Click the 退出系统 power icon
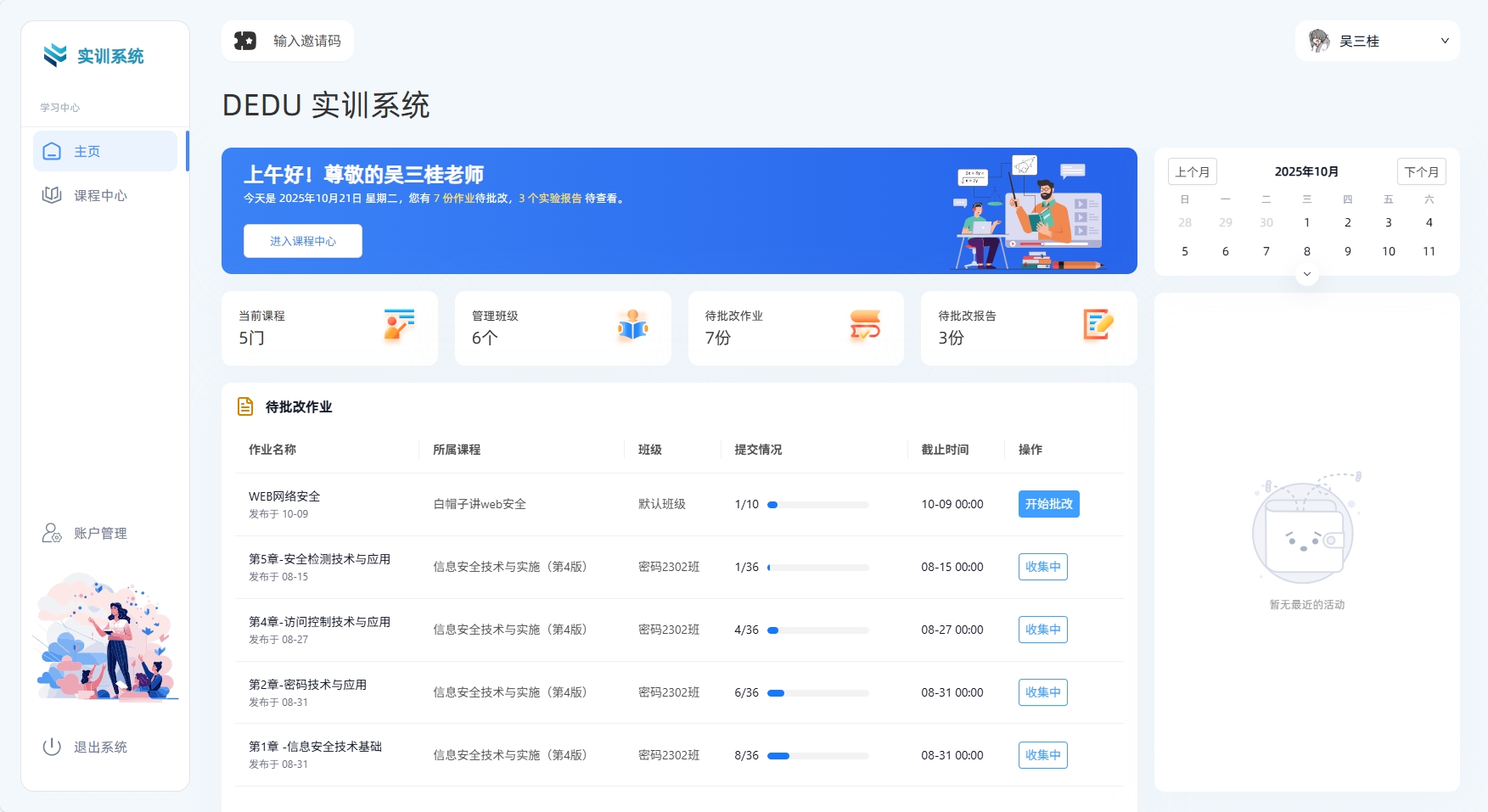The image size is (1488, 812). tap(52, 747)
